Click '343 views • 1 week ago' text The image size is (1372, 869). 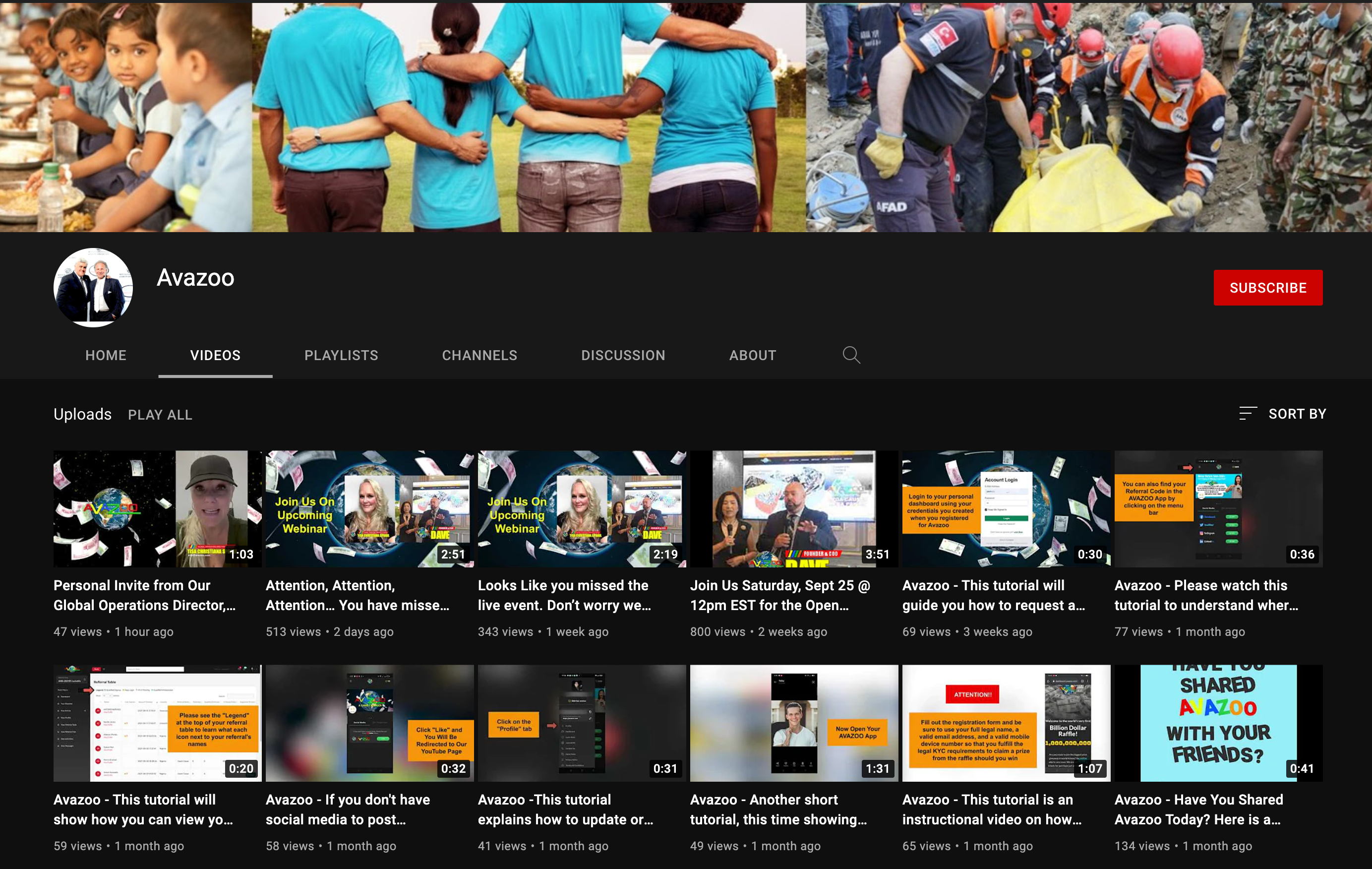coord(543,631)
